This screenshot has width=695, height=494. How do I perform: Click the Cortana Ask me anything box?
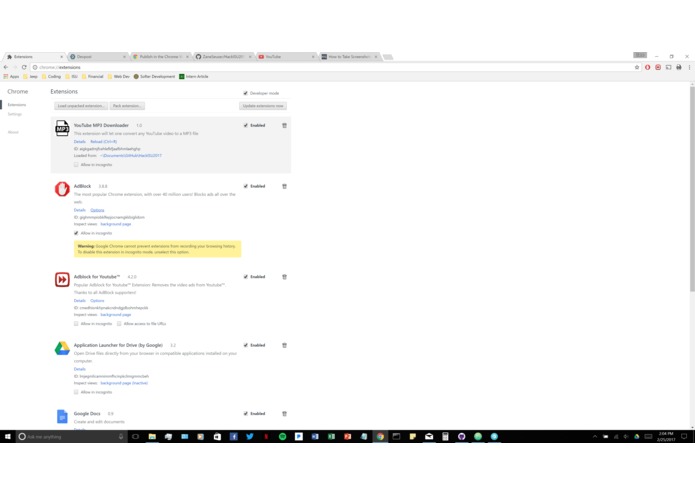point(71,436)
